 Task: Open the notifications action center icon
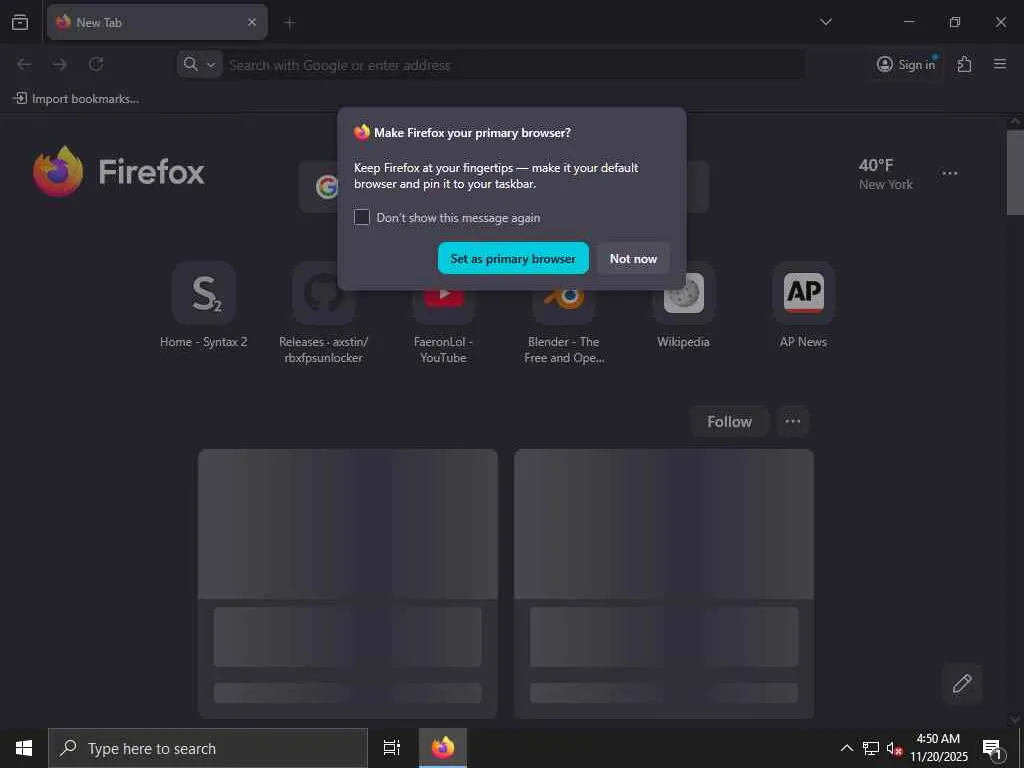(x=994, y=748)
